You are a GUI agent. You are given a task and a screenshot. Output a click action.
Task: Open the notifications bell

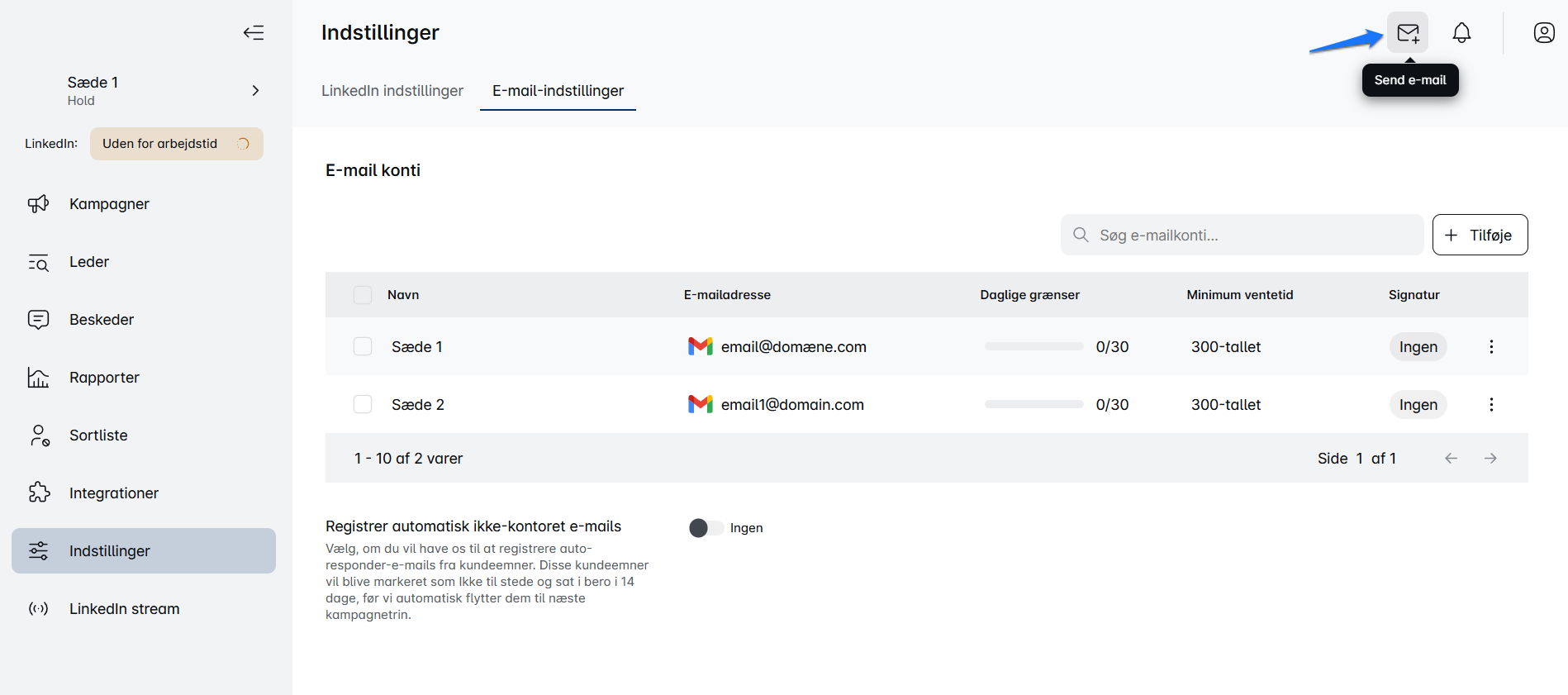(x=1461, y=33)
